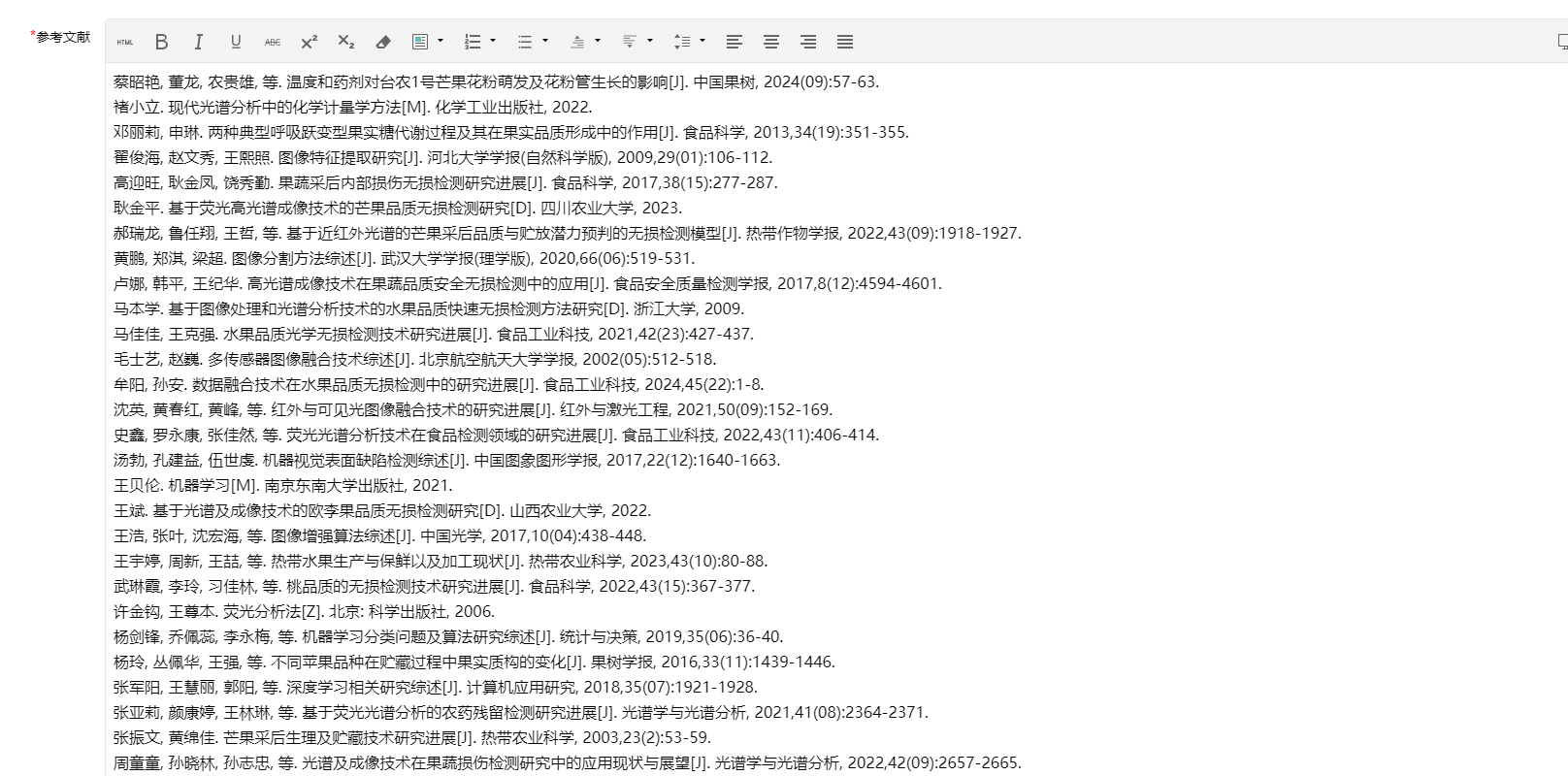Viewport: 1568px width, 776px height.
Task: Toggle bold formatting
Action: click(162, 42)
